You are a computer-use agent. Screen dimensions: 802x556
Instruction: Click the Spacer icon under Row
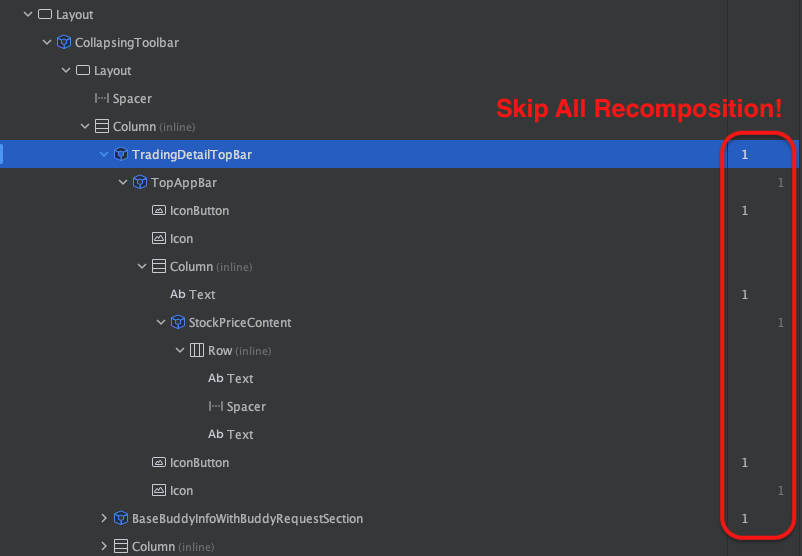[x=215, y=406]
